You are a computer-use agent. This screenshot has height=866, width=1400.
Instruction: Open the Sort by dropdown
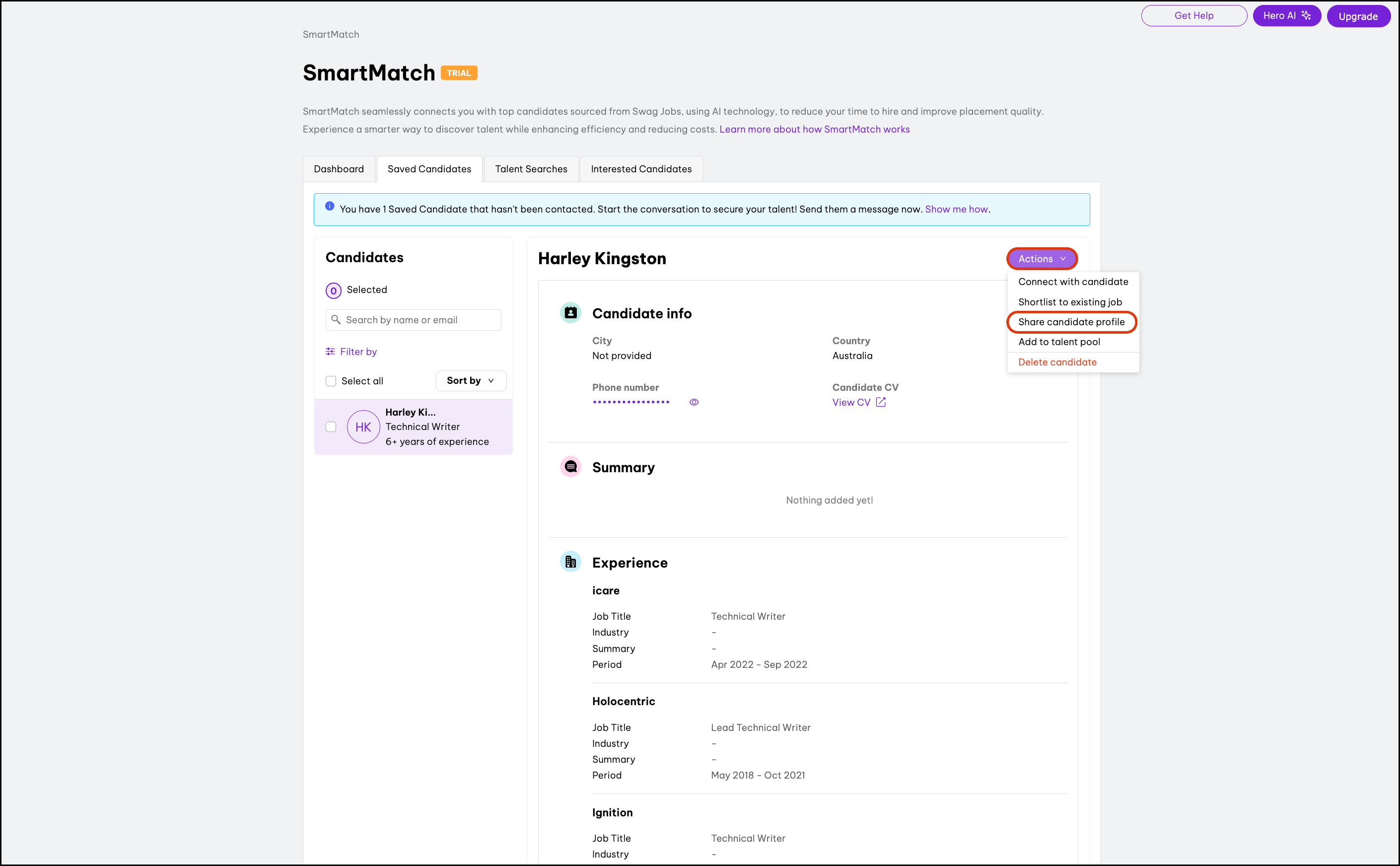[470, 380]
